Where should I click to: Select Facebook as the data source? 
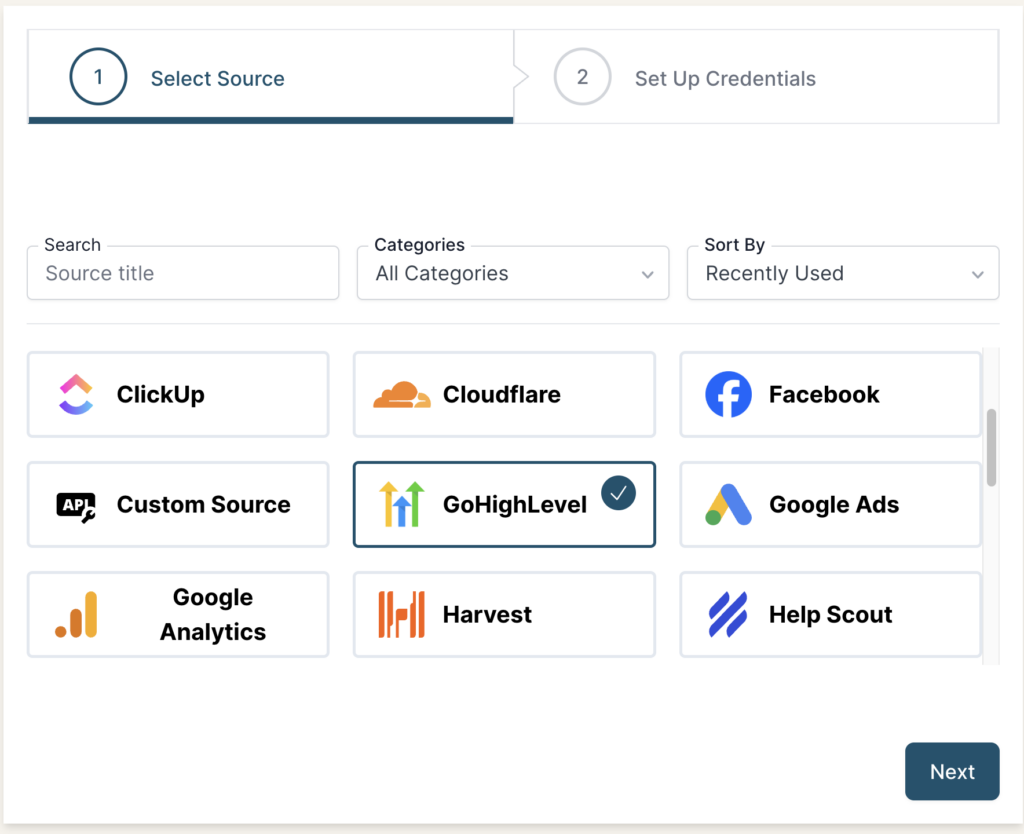tap(830, 394)
